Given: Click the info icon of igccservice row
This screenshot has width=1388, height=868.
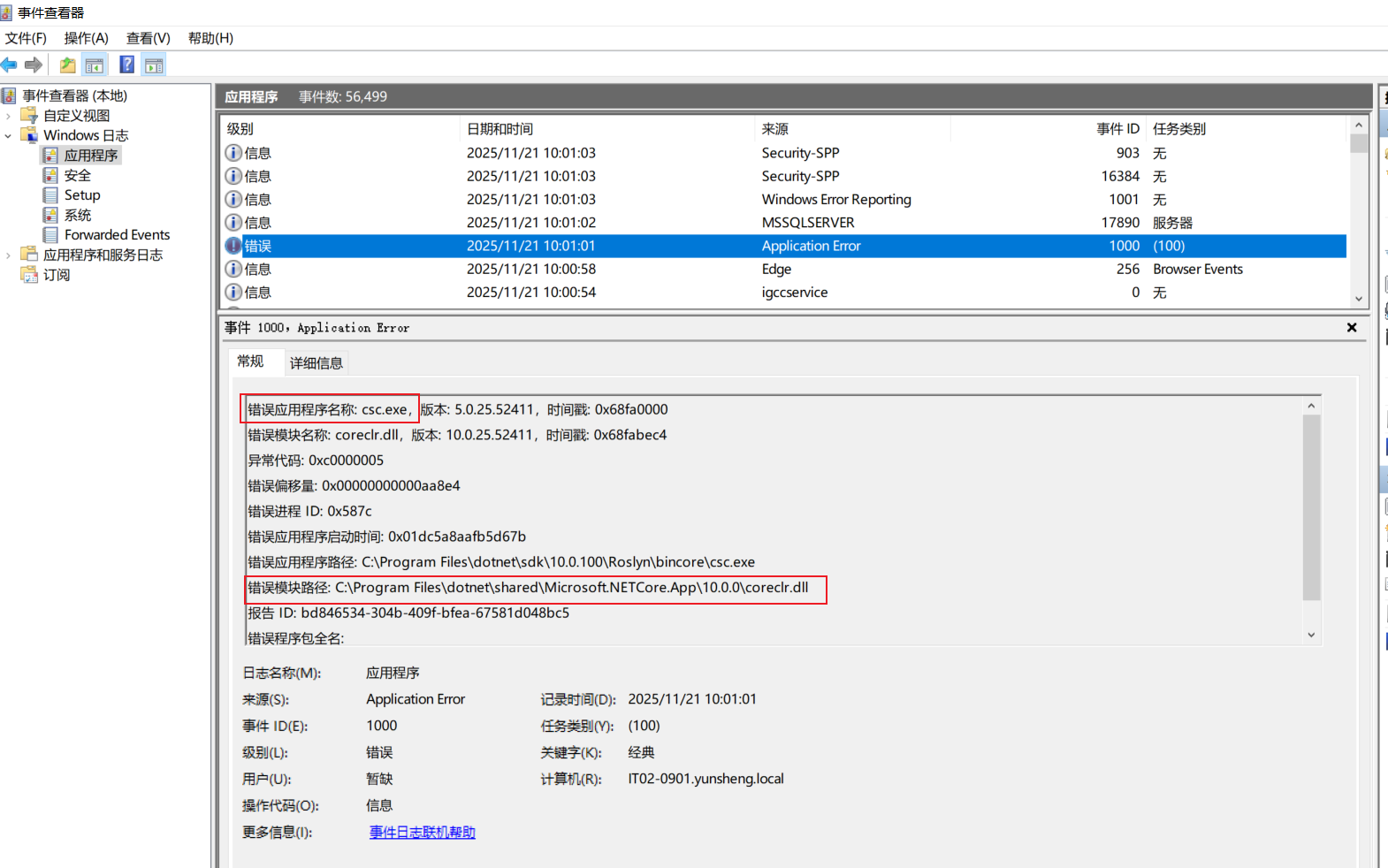Looking at the screenshot, I should pos(233,293).
